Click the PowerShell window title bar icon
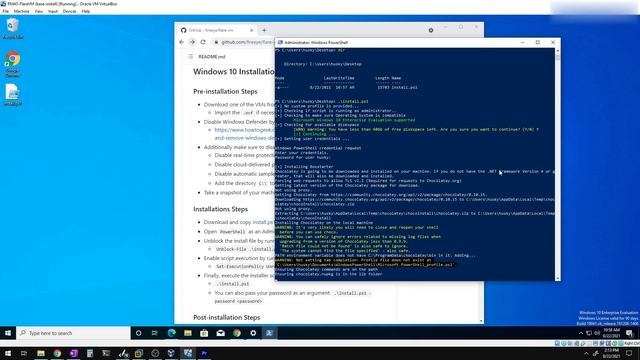This screenshot has height=360, width=640. [x=280, y=42]
